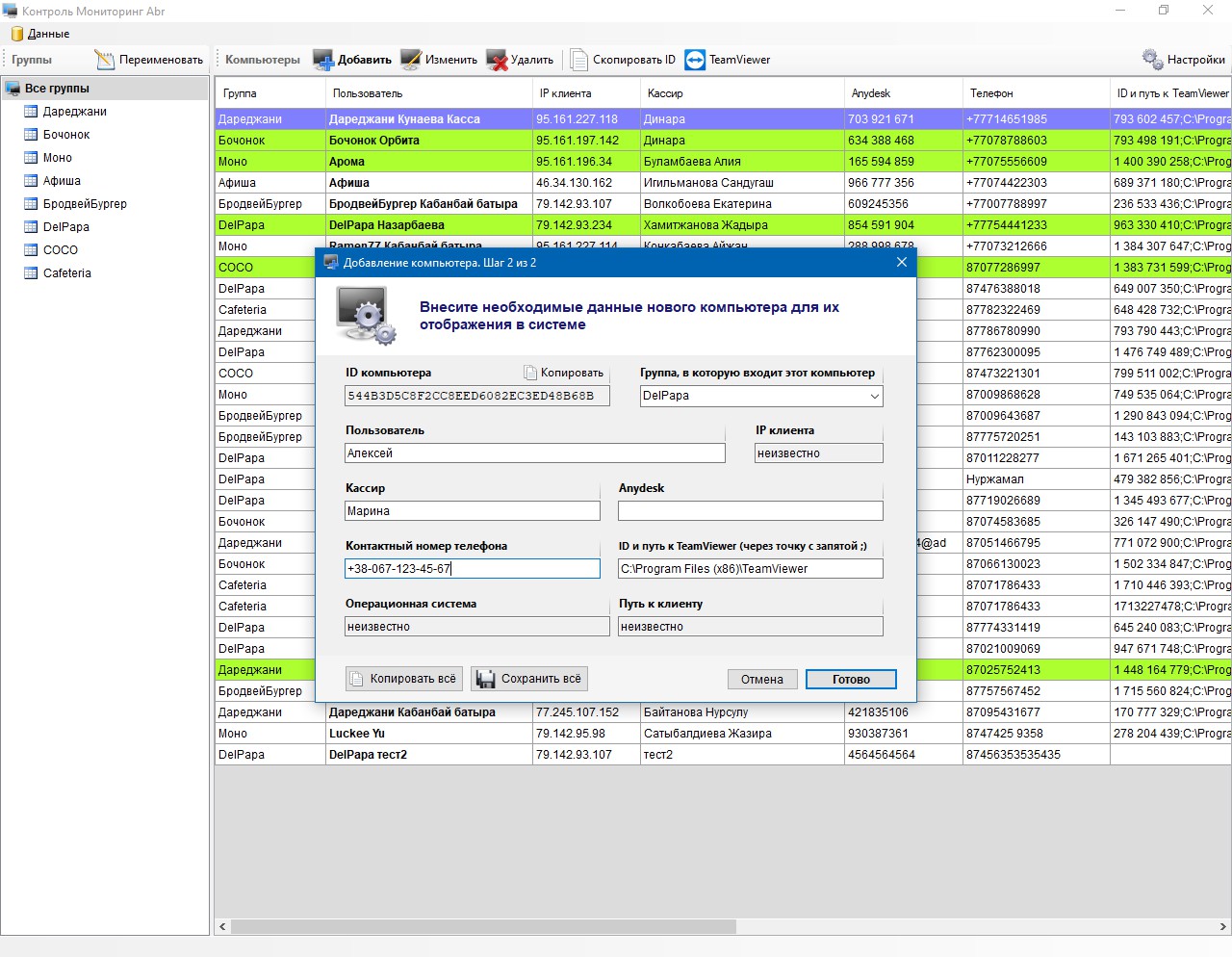The width and height of the screenshot is (1232, 957).
Task: Click the Добавить computer icon
Action: [x=323, y=60]
